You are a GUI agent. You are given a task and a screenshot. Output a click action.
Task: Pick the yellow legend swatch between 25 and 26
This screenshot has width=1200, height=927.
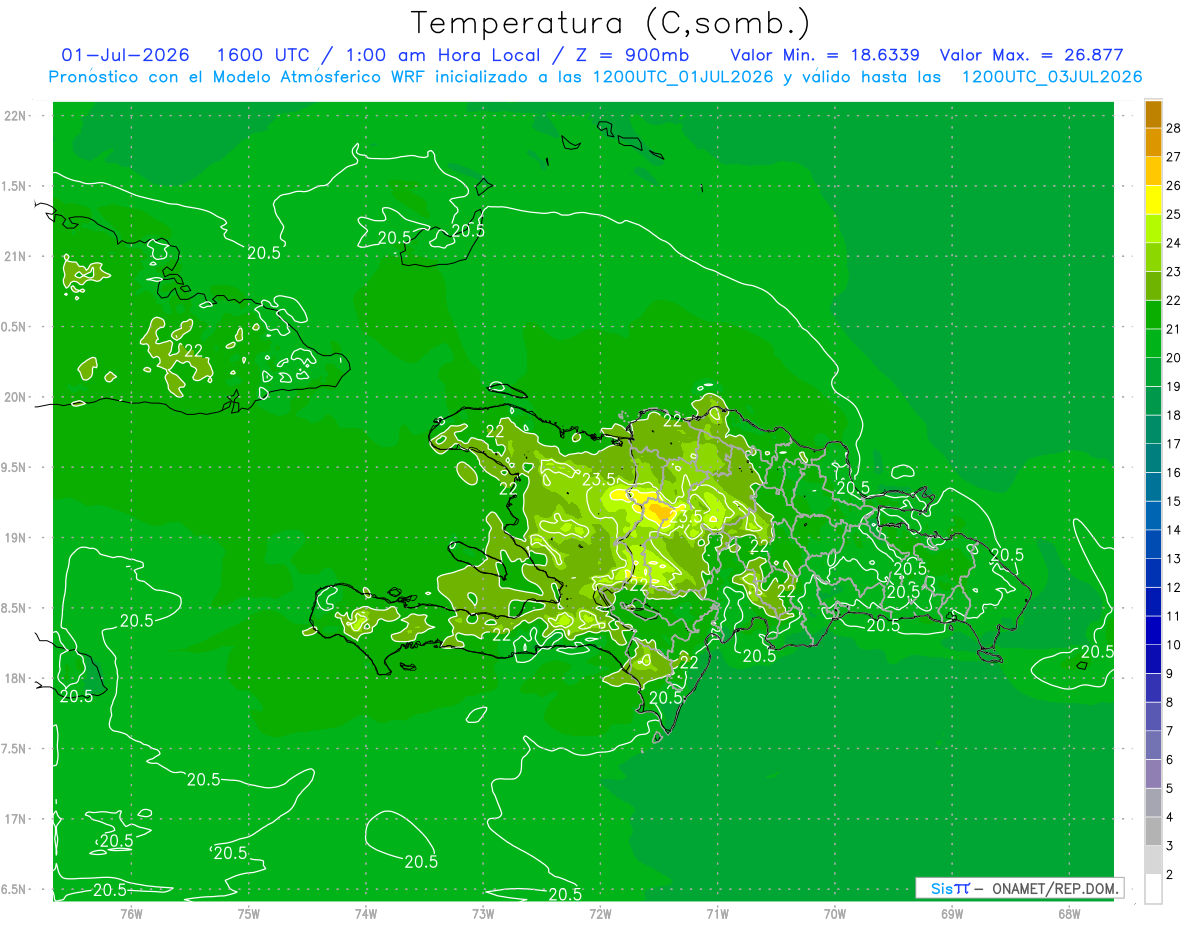coord(1153,201)
